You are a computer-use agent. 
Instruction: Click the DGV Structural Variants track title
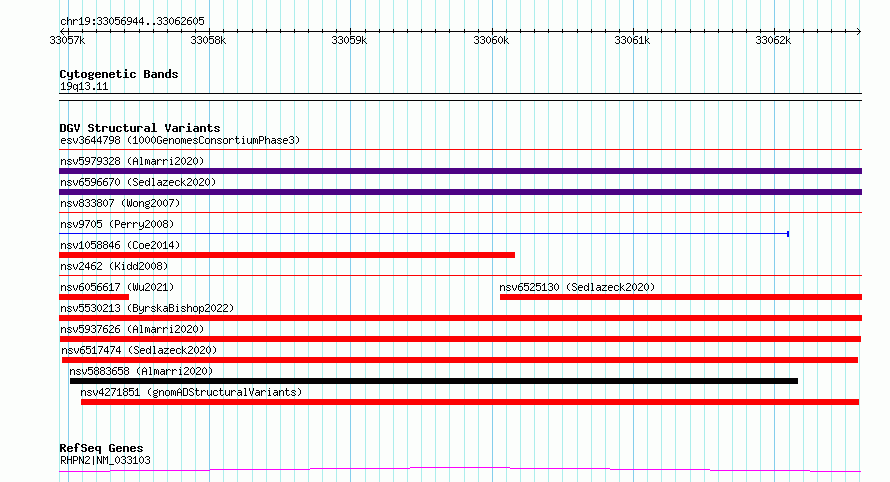coord(140,128)
